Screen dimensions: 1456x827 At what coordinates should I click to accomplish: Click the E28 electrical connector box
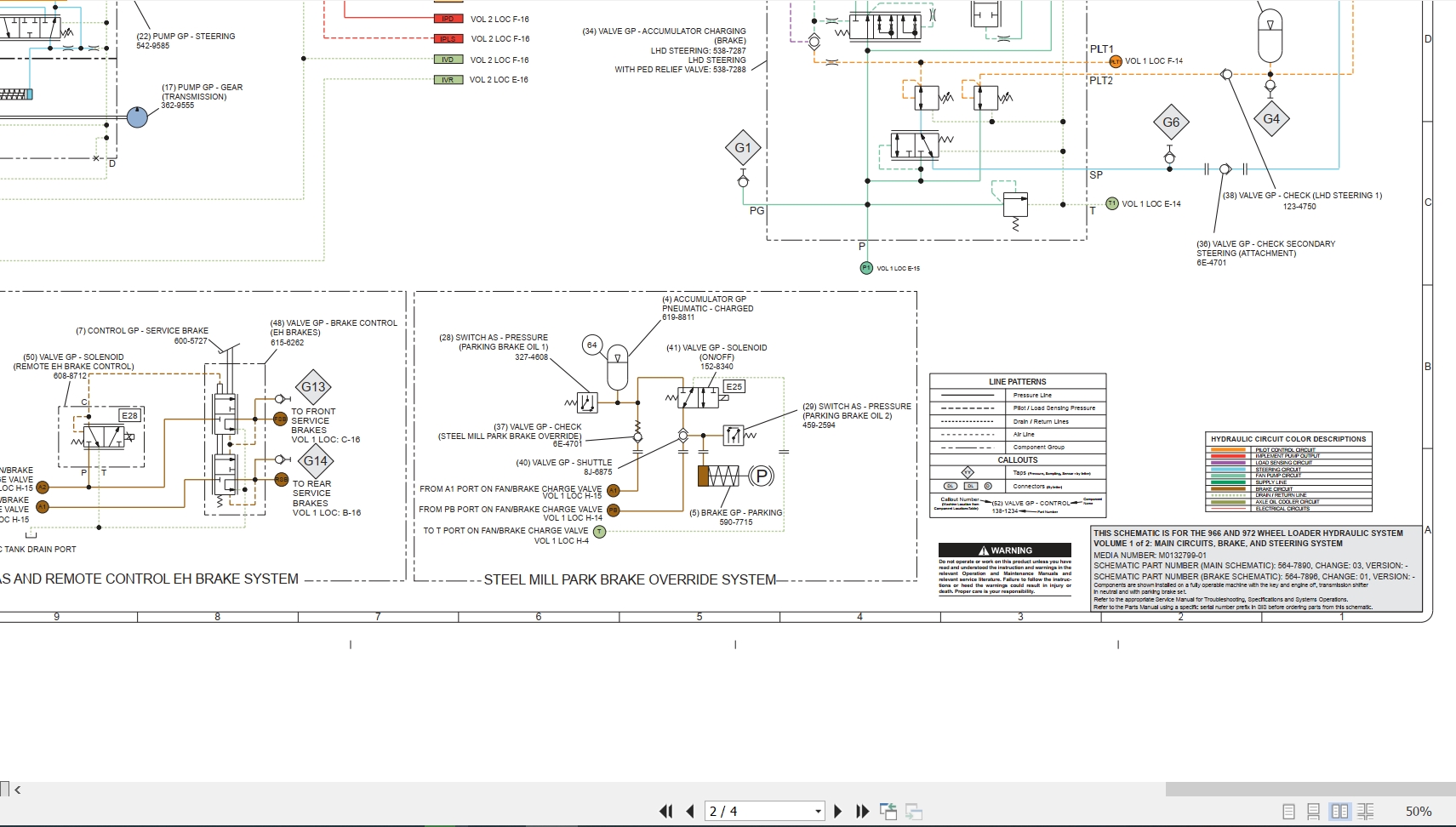coord(129,415)
